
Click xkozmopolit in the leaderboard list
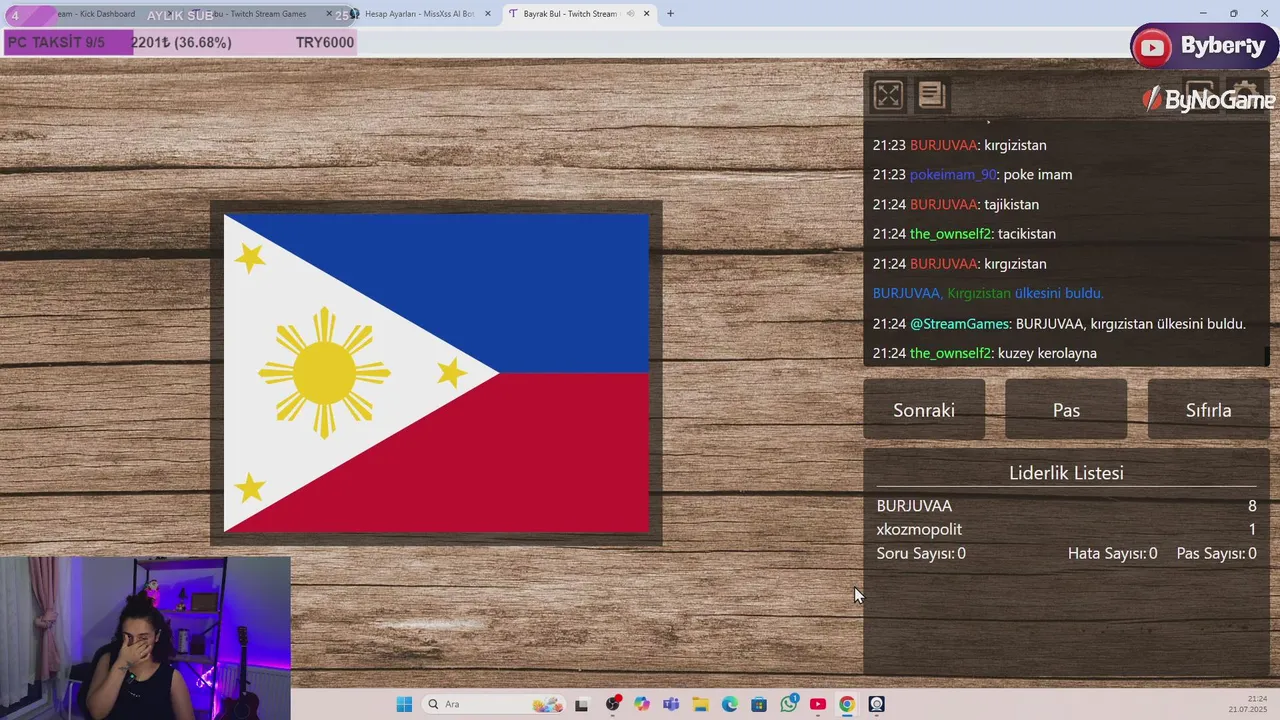[x=919, y=529]
